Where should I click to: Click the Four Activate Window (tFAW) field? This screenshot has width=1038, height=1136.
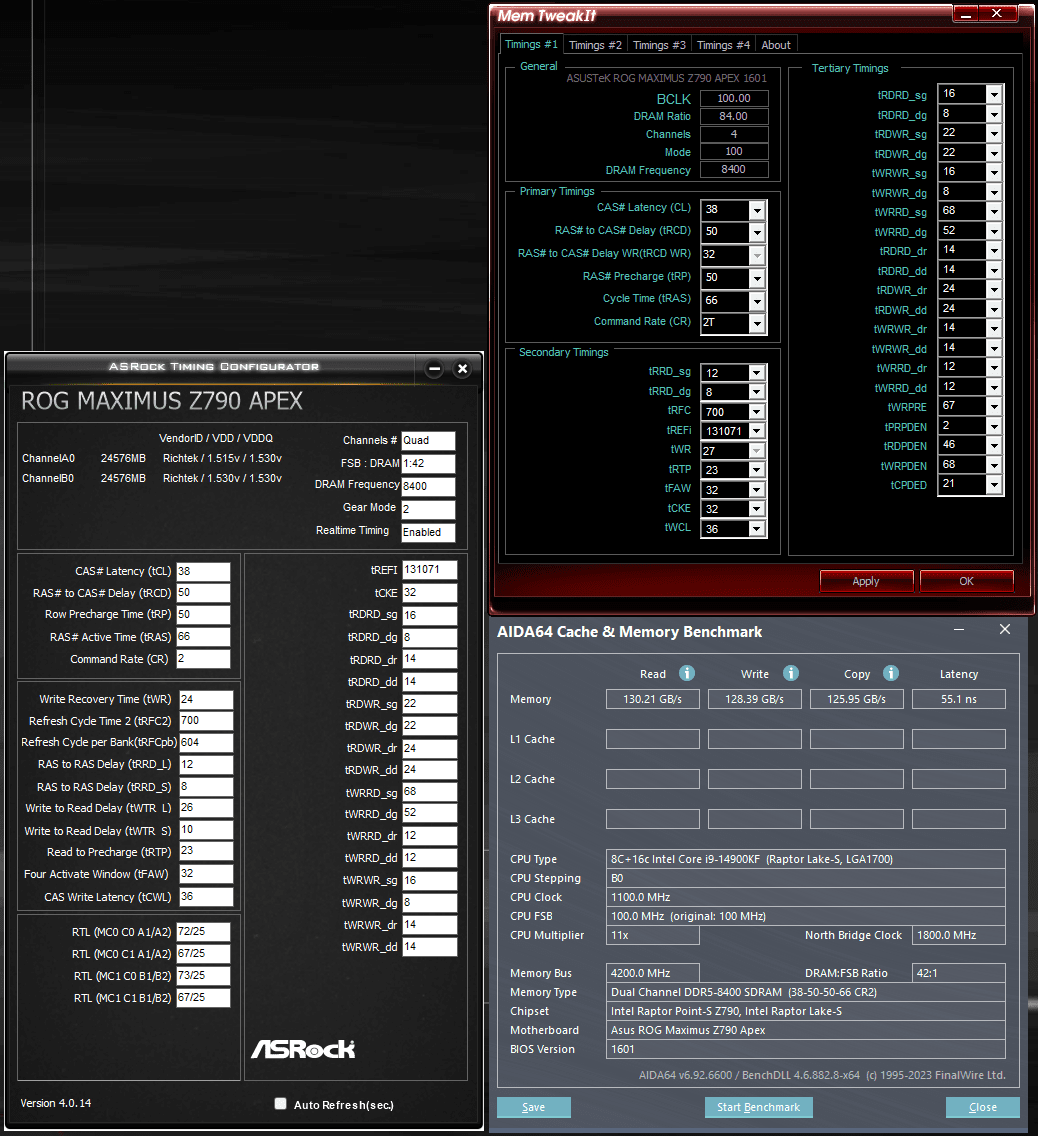pyautogui.click(x=206, y=874)
